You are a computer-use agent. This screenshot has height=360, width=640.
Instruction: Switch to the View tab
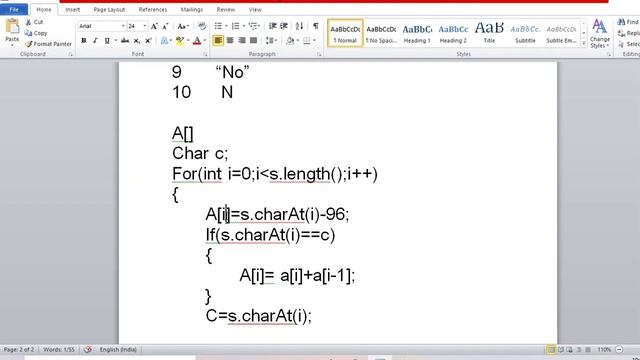[x=255, y=9]
